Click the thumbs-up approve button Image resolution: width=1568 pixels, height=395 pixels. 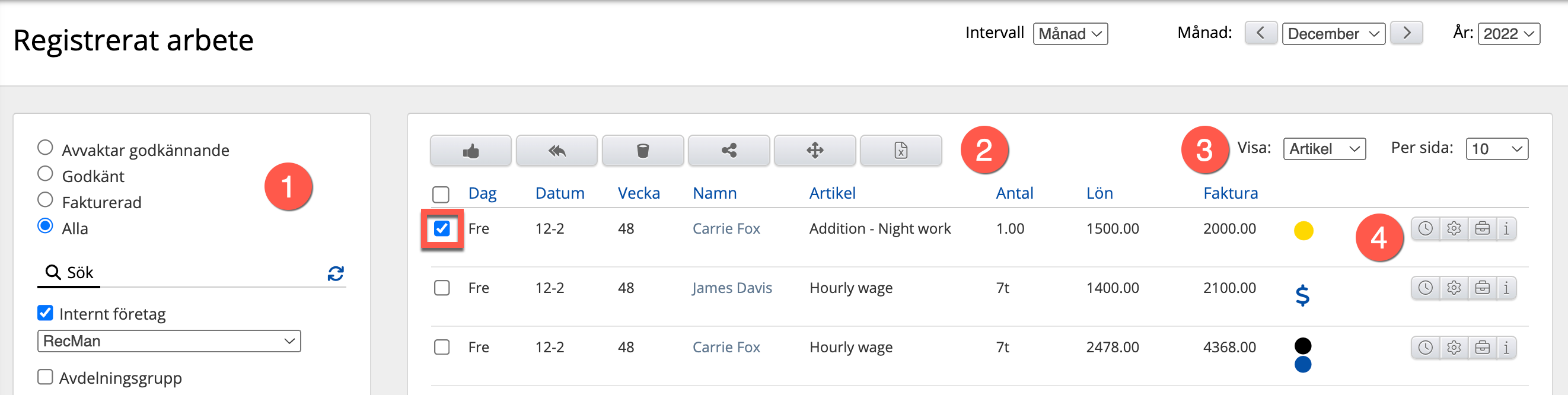pyautogui.click(x=470, y=151)
